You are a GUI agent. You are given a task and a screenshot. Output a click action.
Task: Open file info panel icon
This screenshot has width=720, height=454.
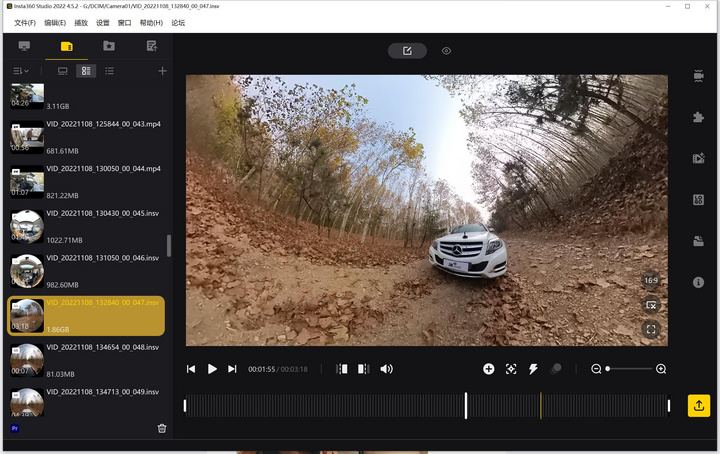tap(698, 283)
